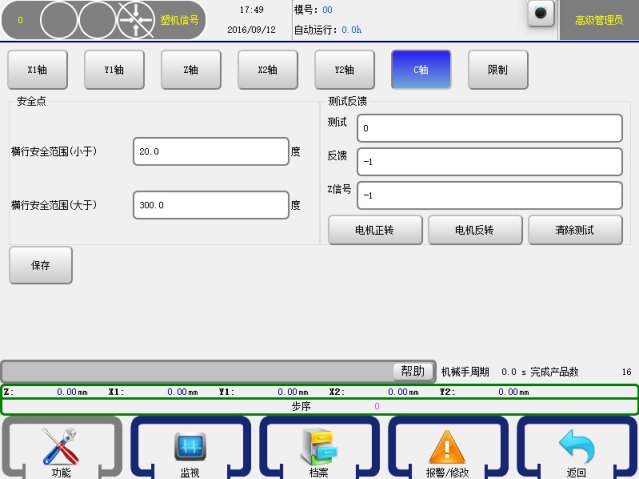Click the Z信号 value field
This screenshot has width=639, height=479.
coord(489,196)
